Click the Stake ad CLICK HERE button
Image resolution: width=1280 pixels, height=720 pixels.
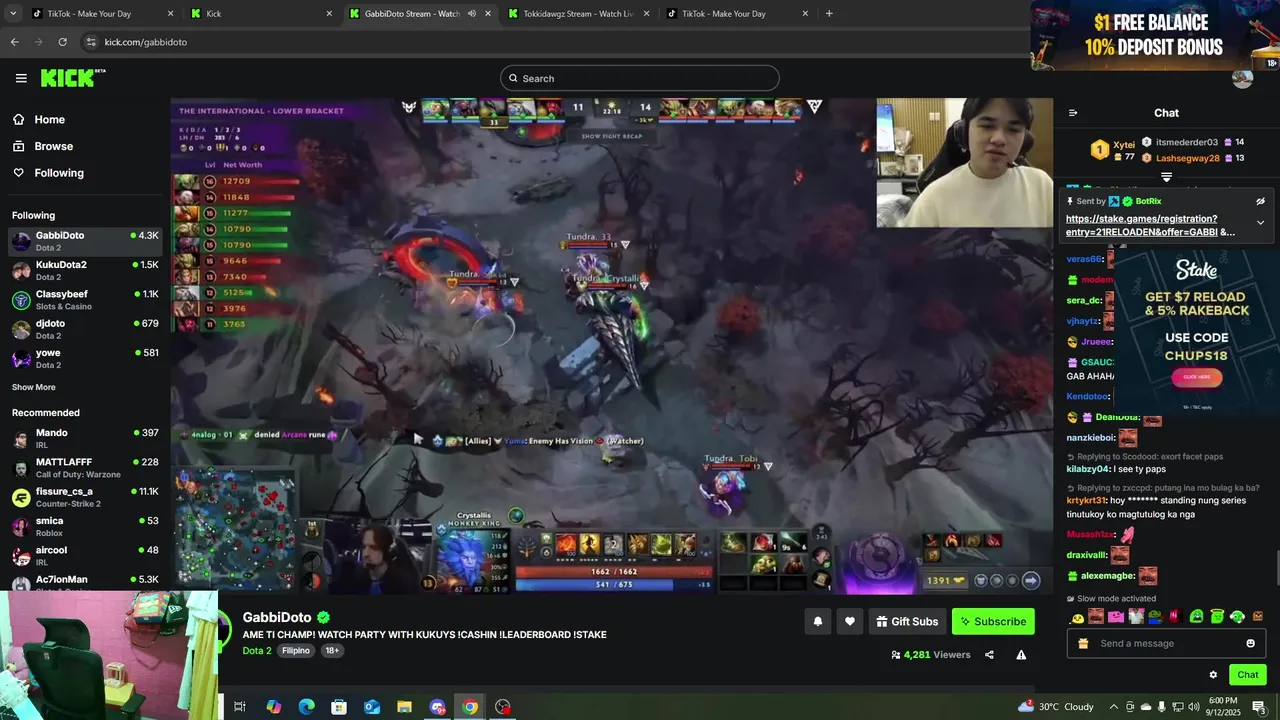(x=1196, y=377)
